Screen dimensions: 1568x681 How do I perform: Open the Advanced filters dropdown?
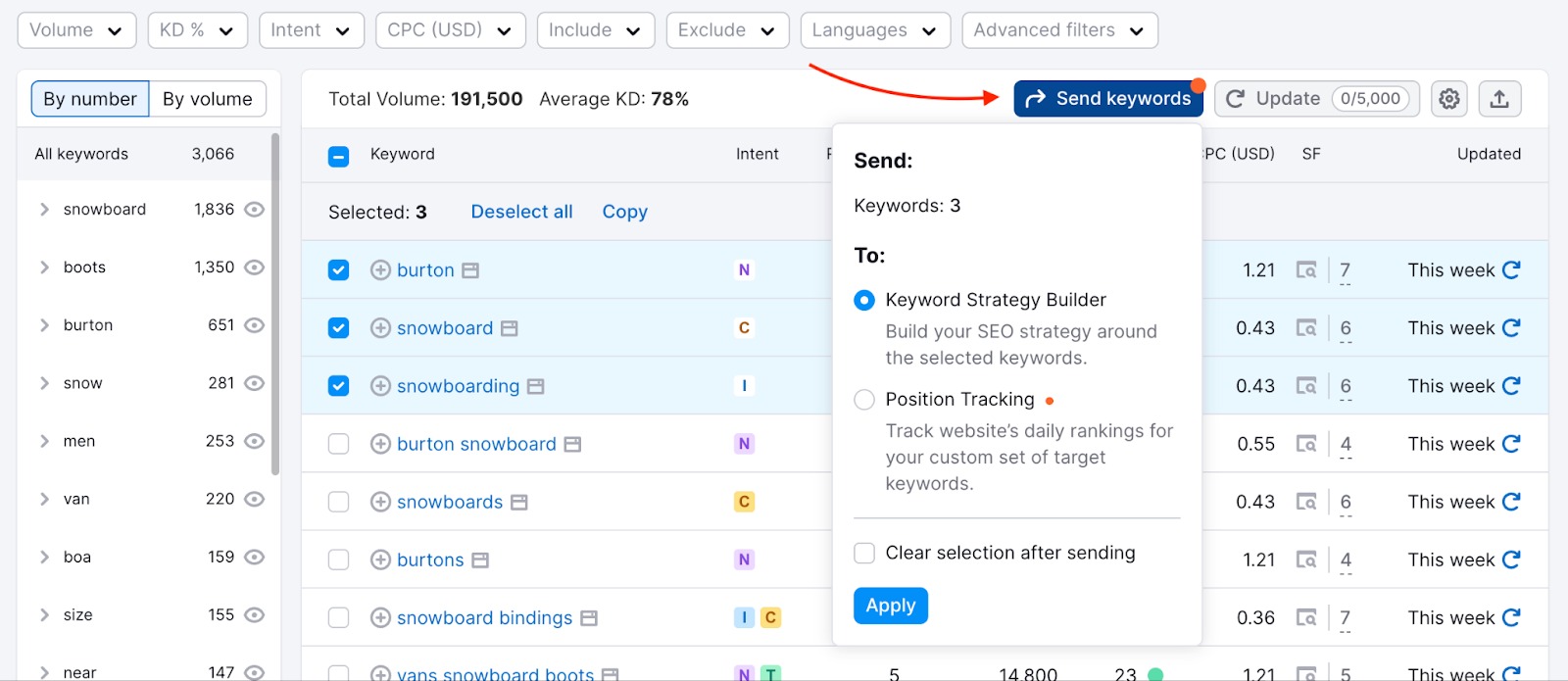click(1058, 30)
